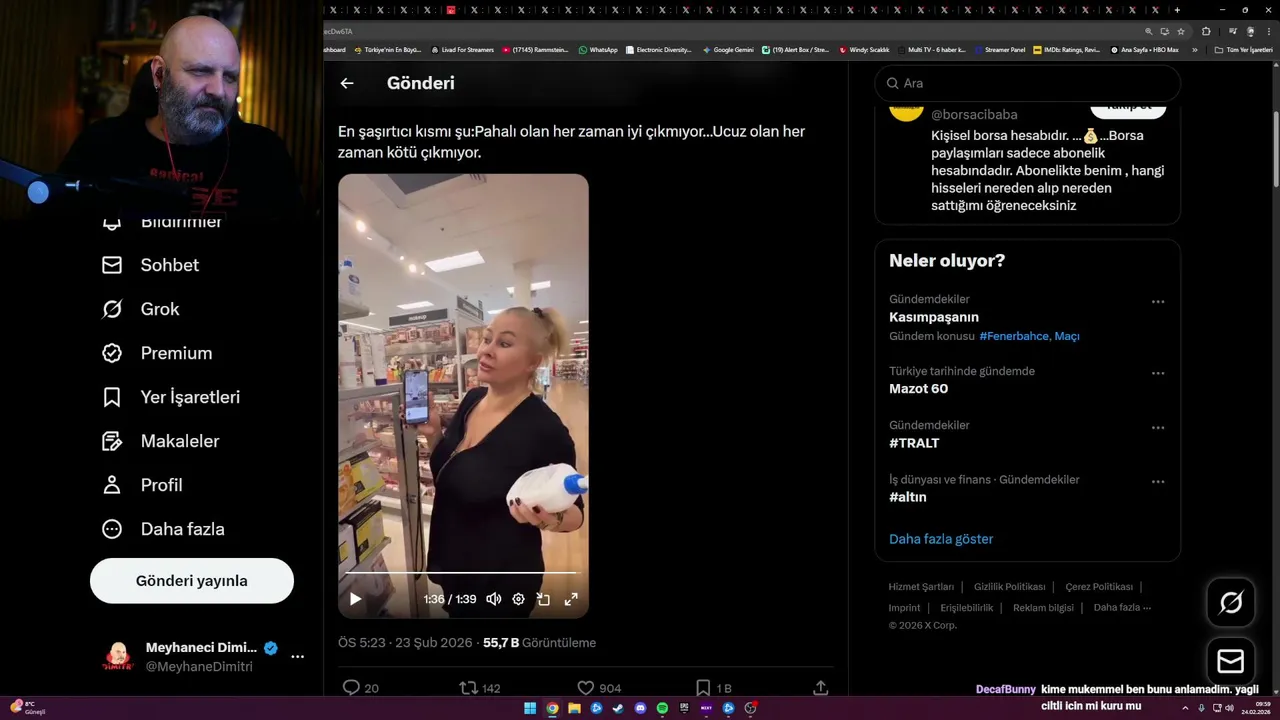Go back using the Gönderi back arrow
Image resolution: width=1280 pixels, height=720 pixels.
pyautogui.click(x=347, y=83)
